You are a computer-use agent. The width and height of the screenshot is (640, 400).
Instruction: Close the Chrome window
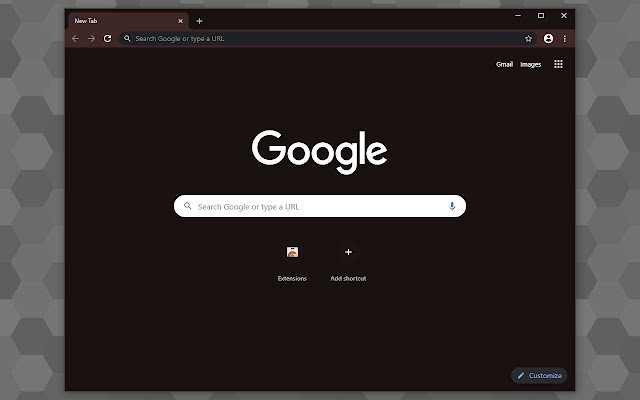click(x=564, y=16)
